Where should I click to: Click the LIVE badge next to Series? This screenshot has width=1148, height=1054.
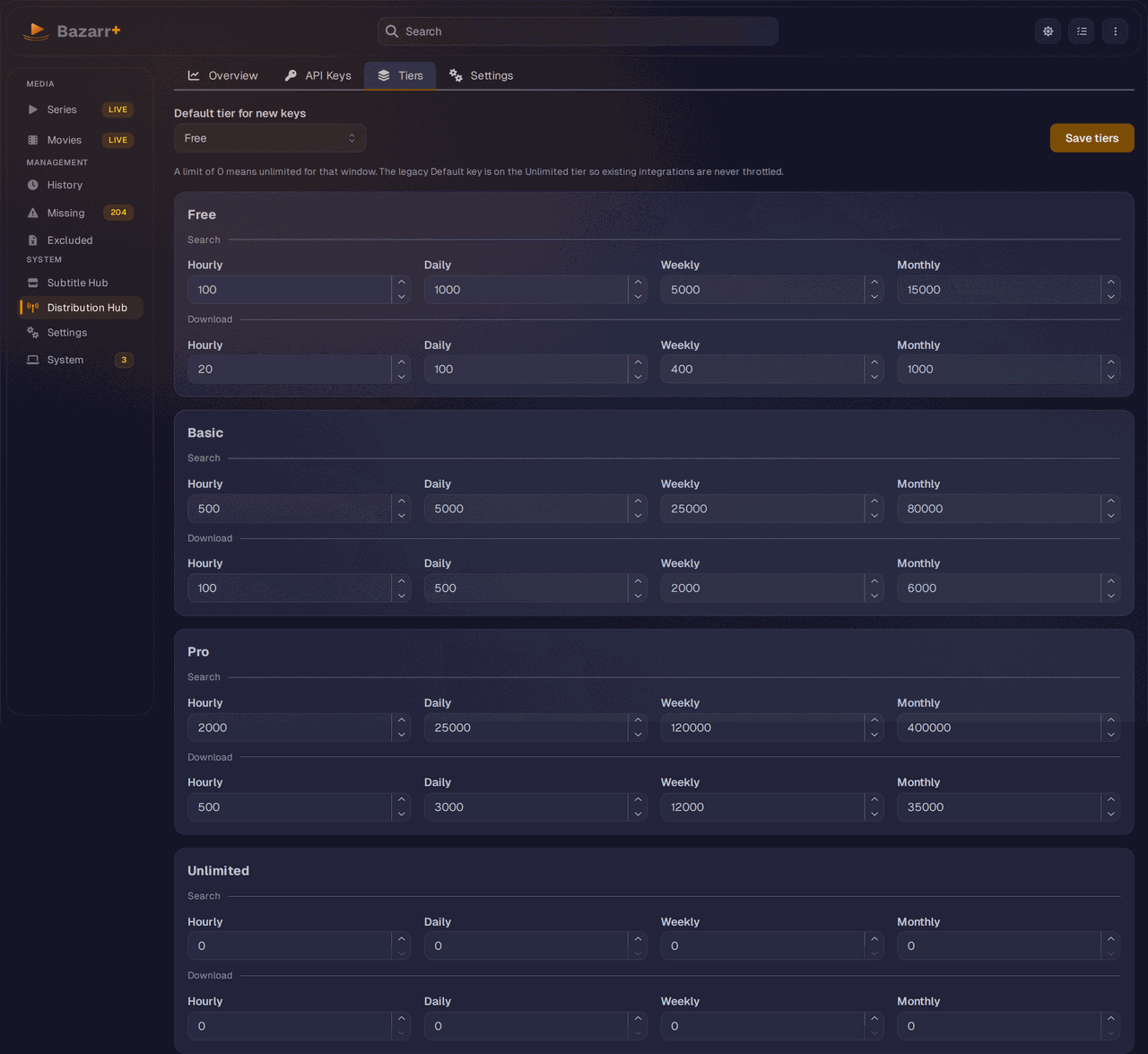tap(117, 109)
